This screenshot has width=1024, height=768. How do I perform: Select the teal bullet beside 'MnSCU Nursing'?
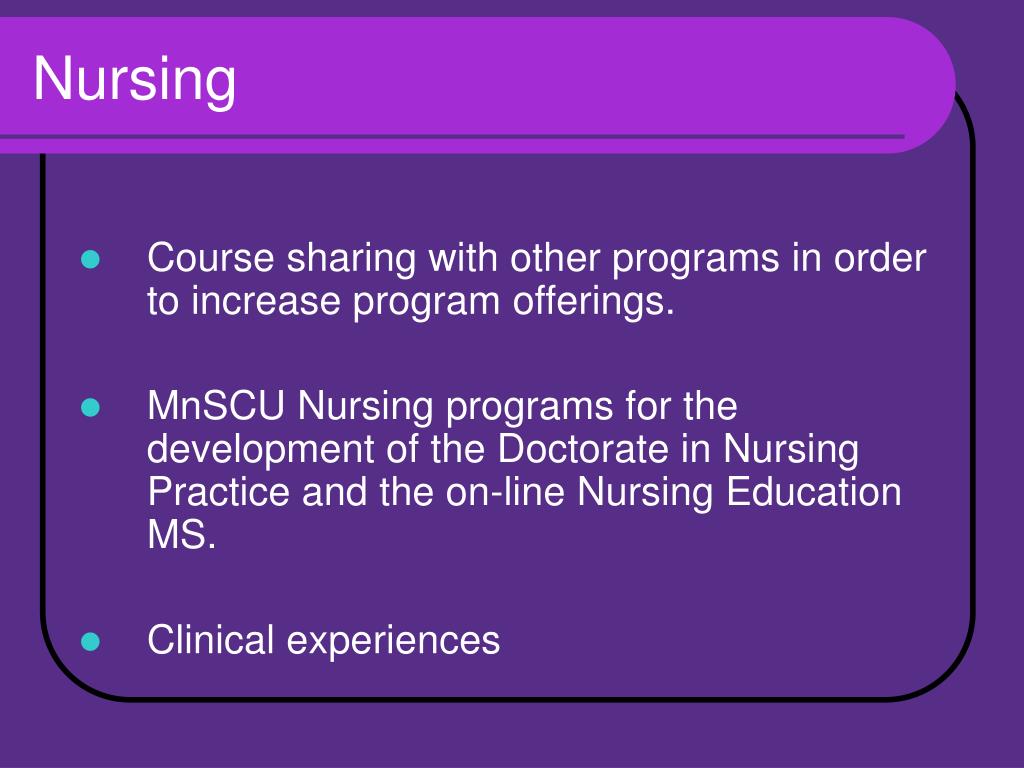(x=91, y=408)
